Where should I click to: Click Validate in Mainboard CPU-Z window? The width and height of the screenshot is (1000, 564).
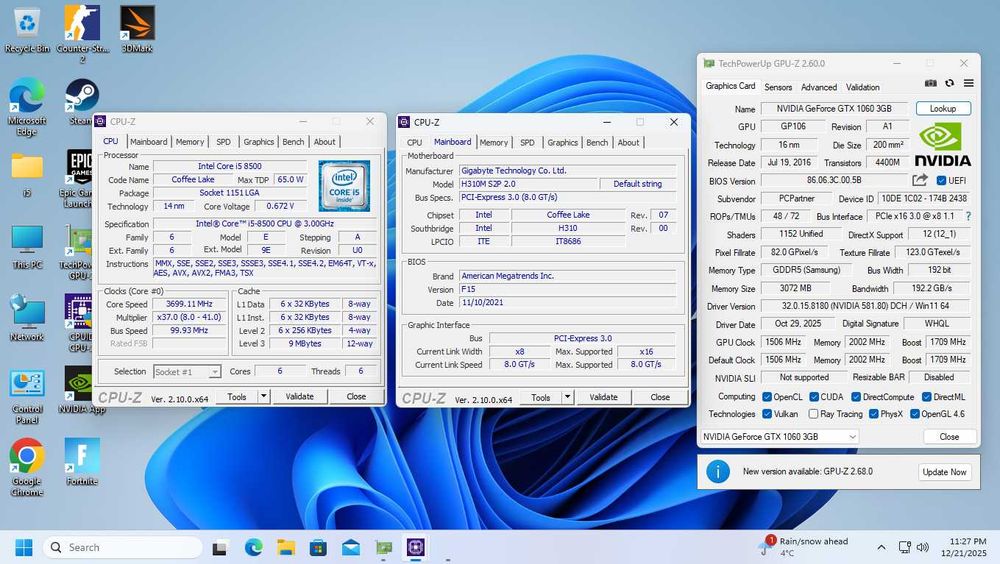point(603,397)
